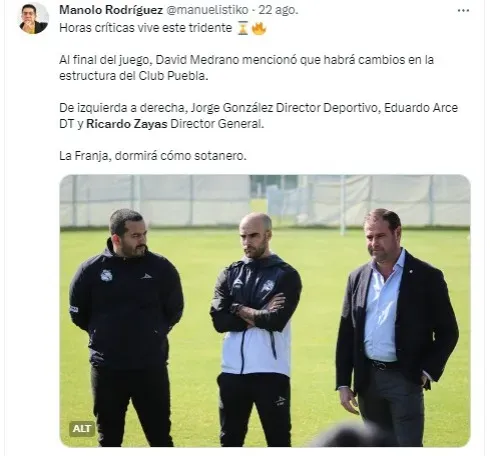Open the Manolo Rodríguez display name
This screenshot has width=490, height=456.
click(111, 10)
